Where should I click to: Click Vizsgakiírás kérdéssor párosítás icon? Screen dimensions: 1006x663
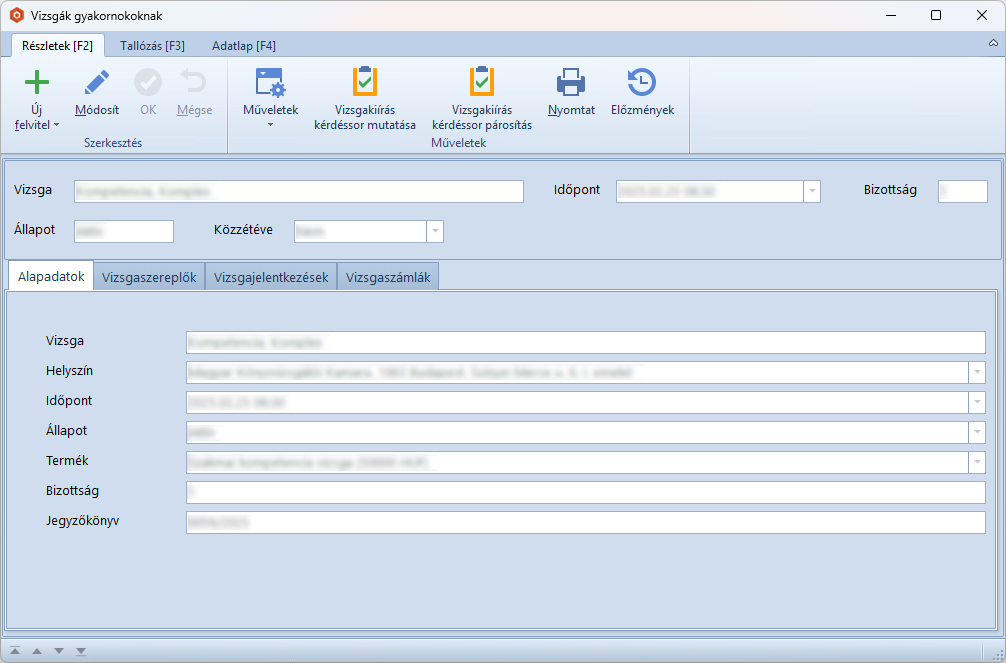click(x=482, y=82)
